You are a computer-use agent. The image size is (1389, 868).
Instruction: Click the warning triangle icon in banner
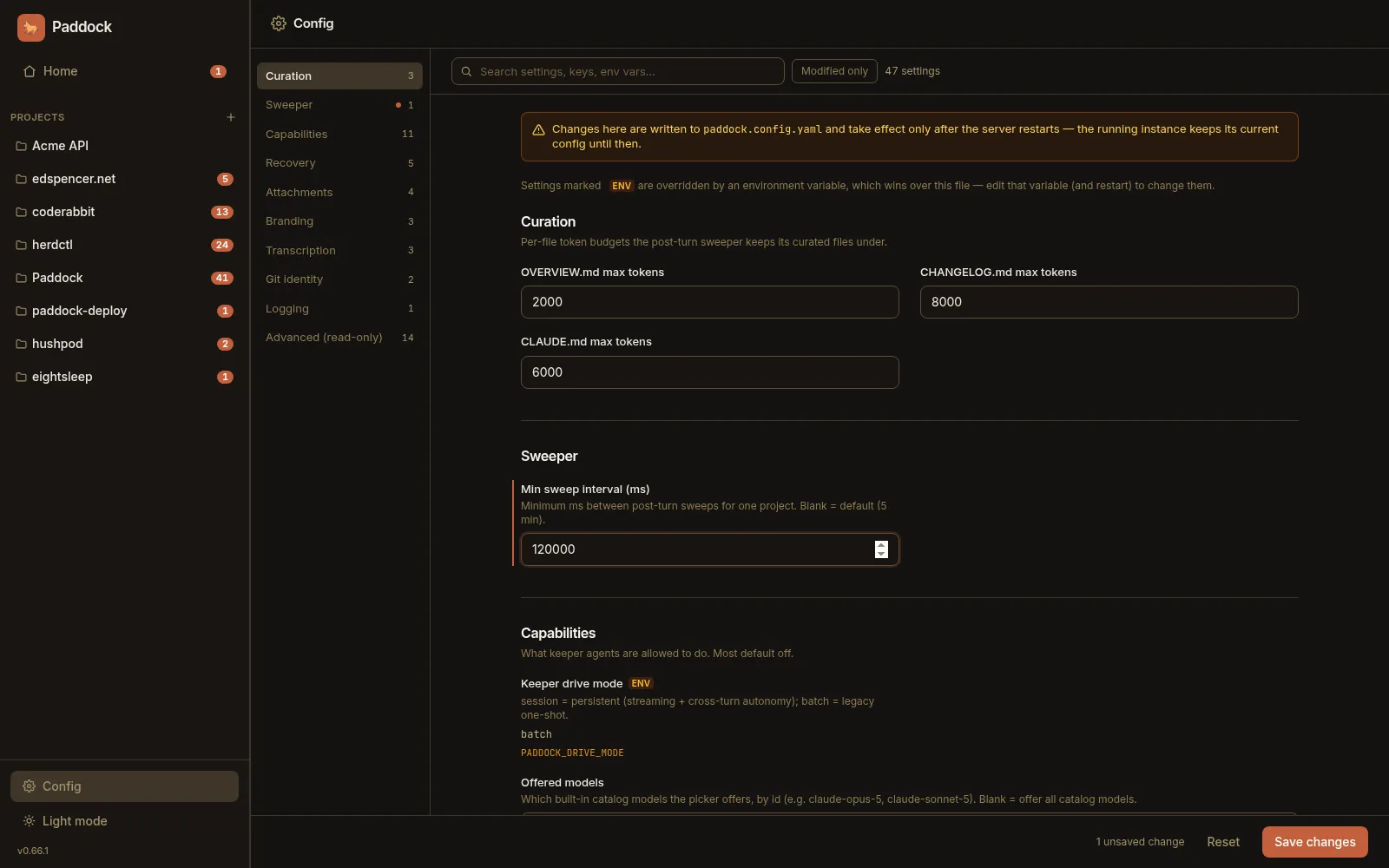[538, 129]
